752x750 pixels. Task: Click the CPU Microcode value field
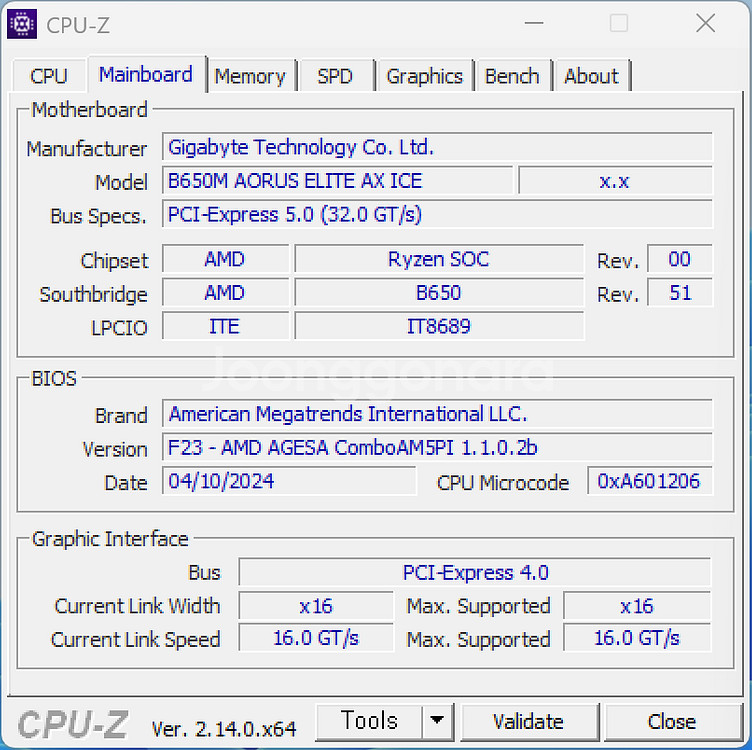point(649,481)
